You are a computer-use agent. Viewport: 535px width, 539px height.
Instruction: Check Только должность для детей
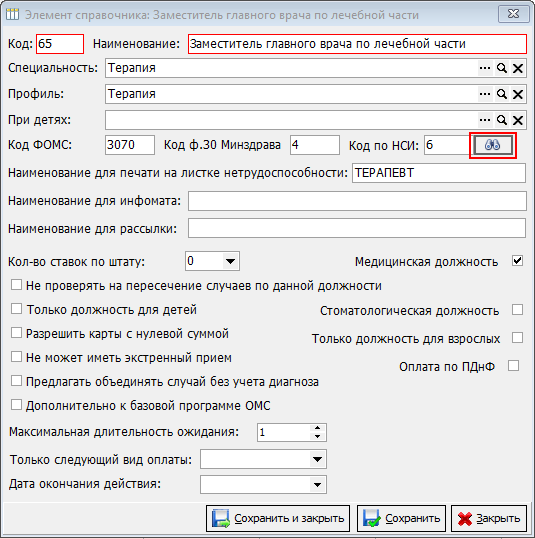(x=16, y=309)
